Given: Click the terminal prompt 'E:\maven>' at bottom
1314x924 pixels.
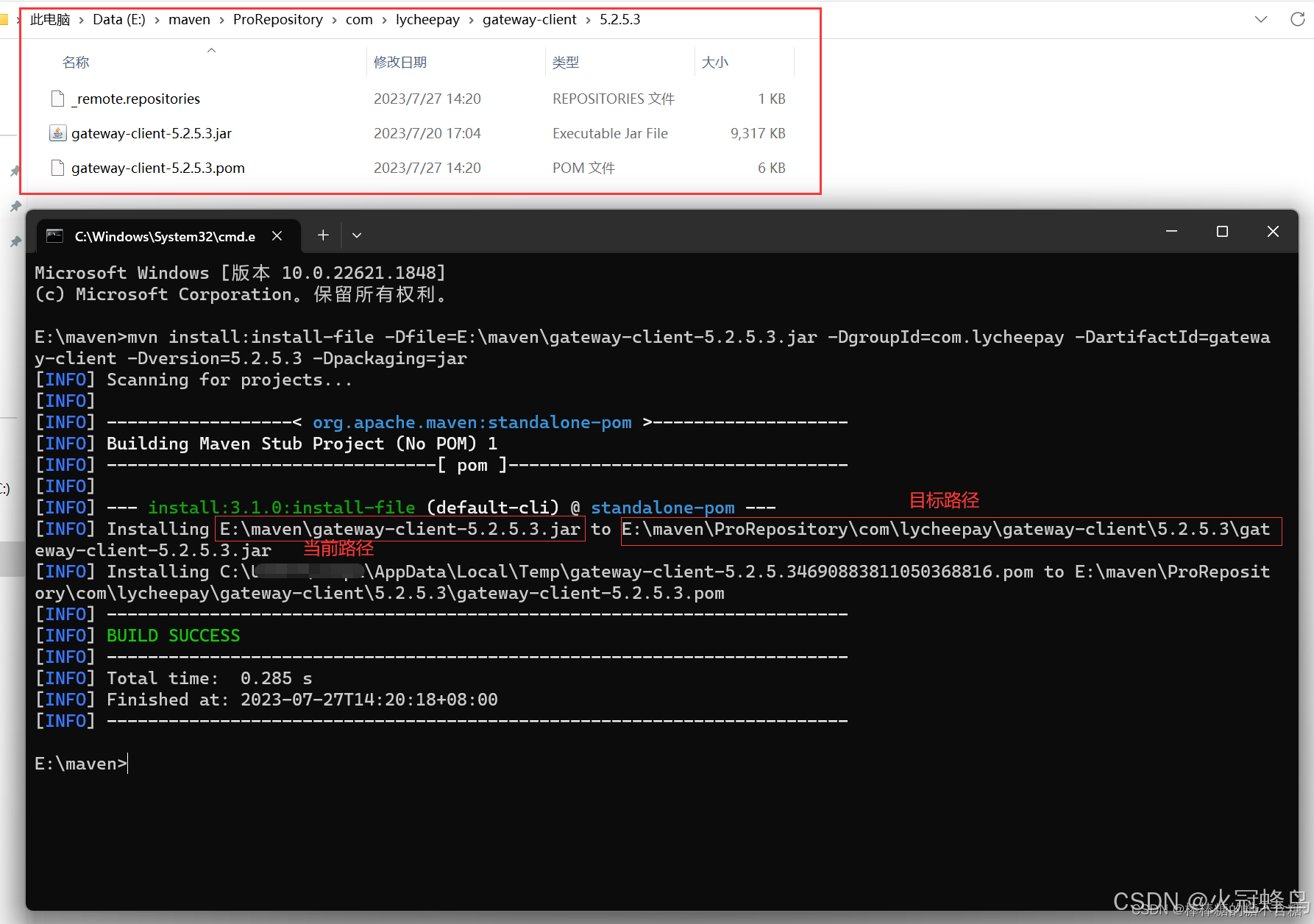Looking at the screenshot, I should 81,764.
